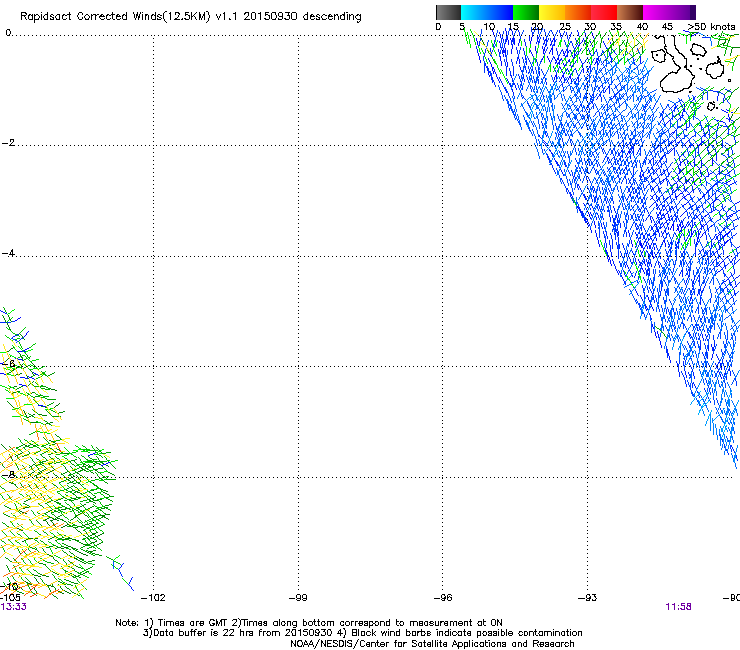
Task: Click the '-93' longitude axis label
Action: coord(588,598)
